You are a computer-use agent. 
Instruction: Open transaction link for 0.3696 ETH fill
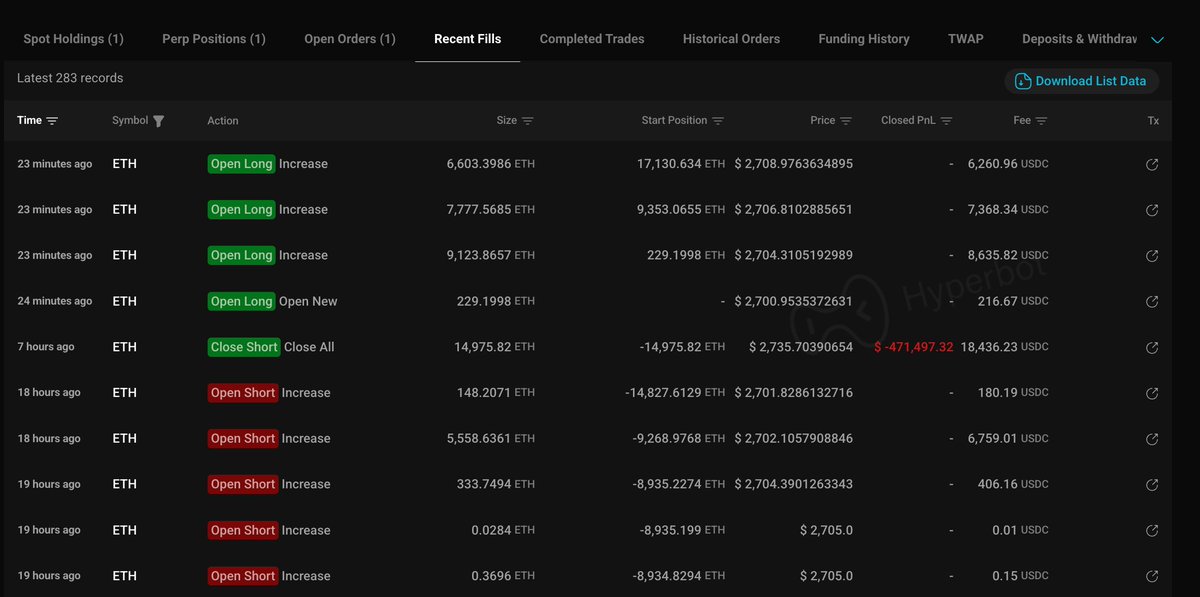click(x=1152, y=576)
